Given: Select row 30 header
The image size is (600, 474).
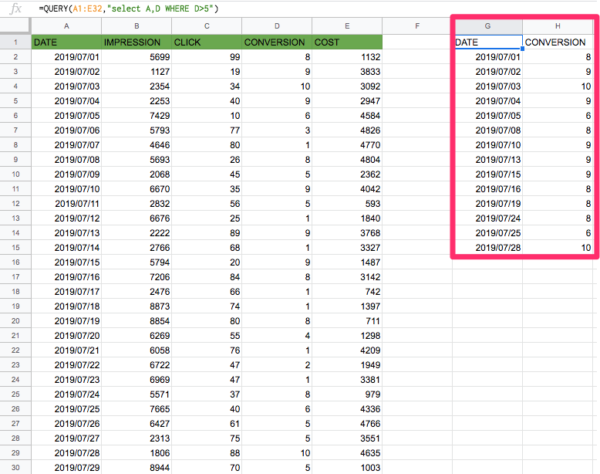Looking at the screenshot, I should coord(15,467).
